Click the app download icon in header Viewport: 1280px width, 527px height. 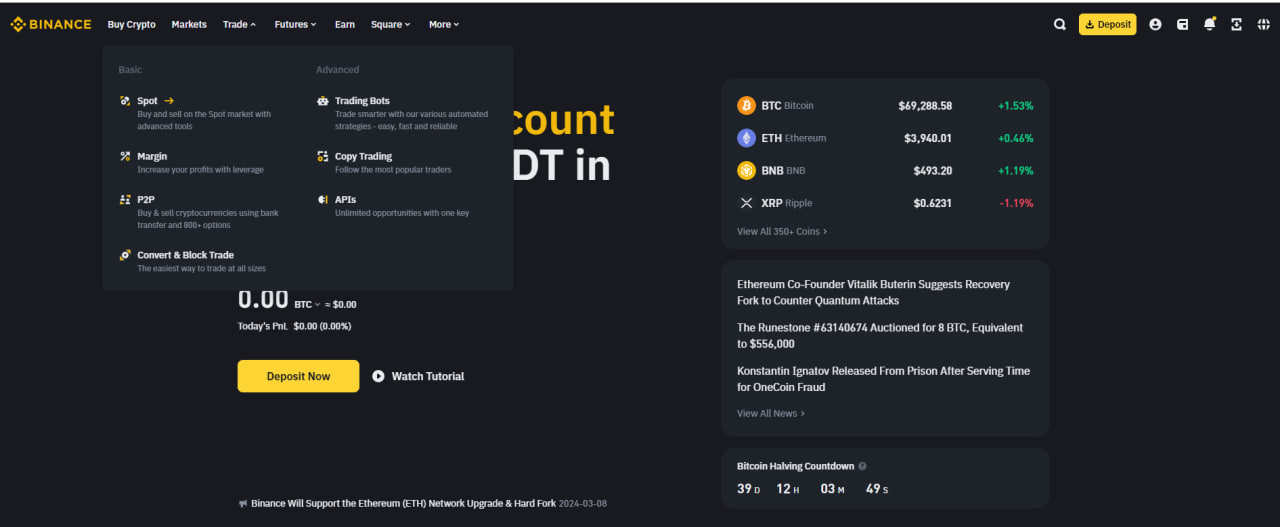[x=1237, y=24]
